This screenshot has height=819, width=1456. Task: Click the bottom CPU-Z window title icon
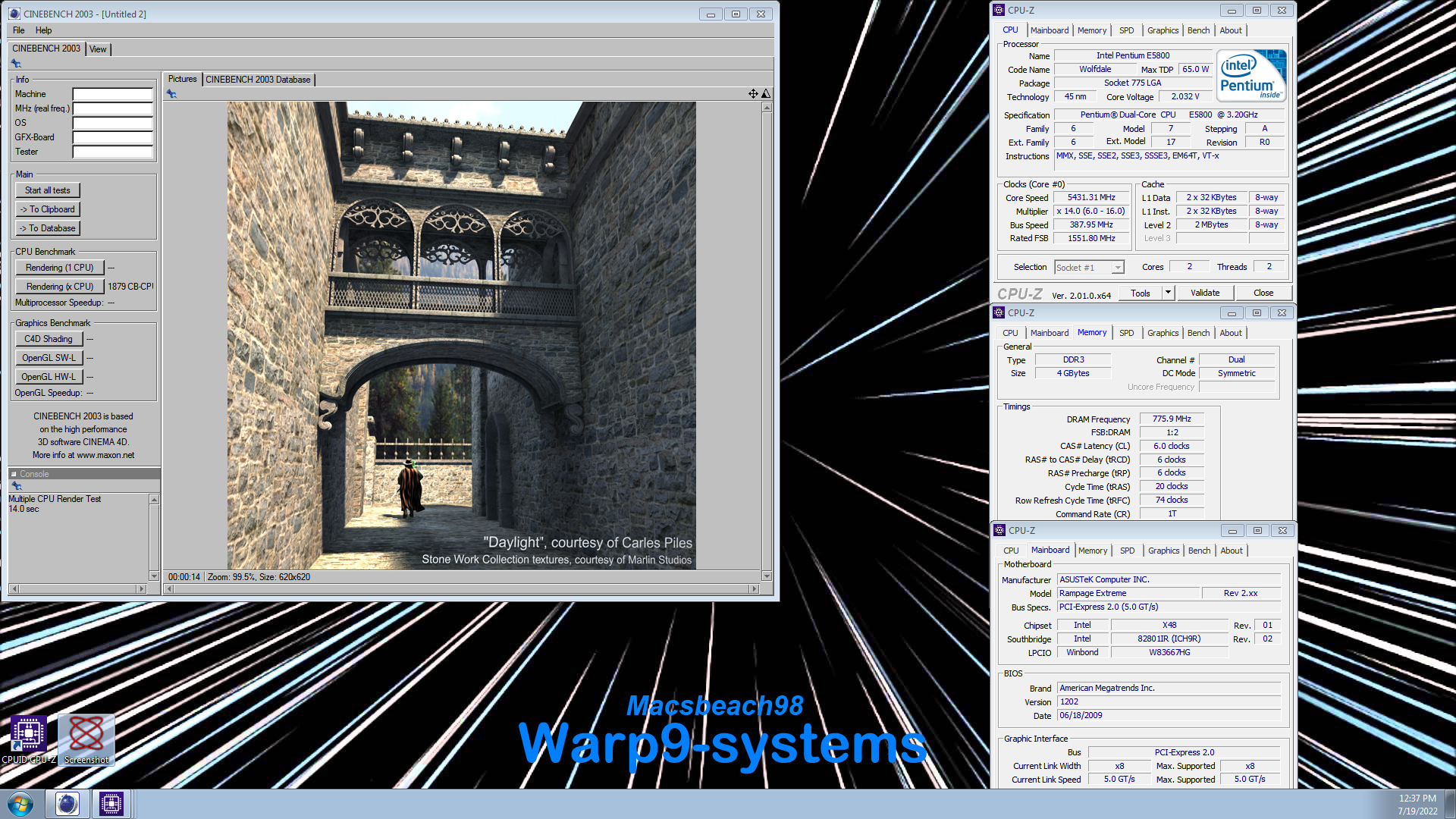point(999,530)
